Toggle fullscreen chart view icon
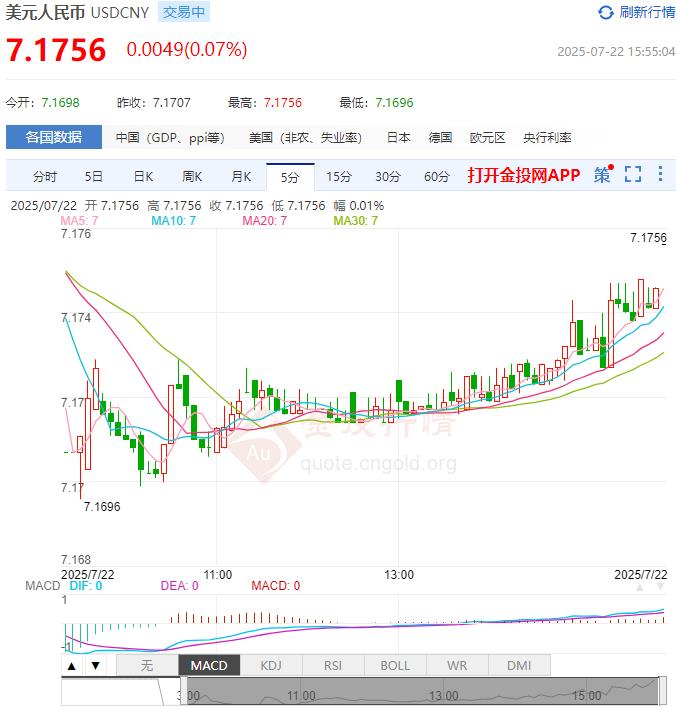The image size is (677, 709). tap(633, 174)
